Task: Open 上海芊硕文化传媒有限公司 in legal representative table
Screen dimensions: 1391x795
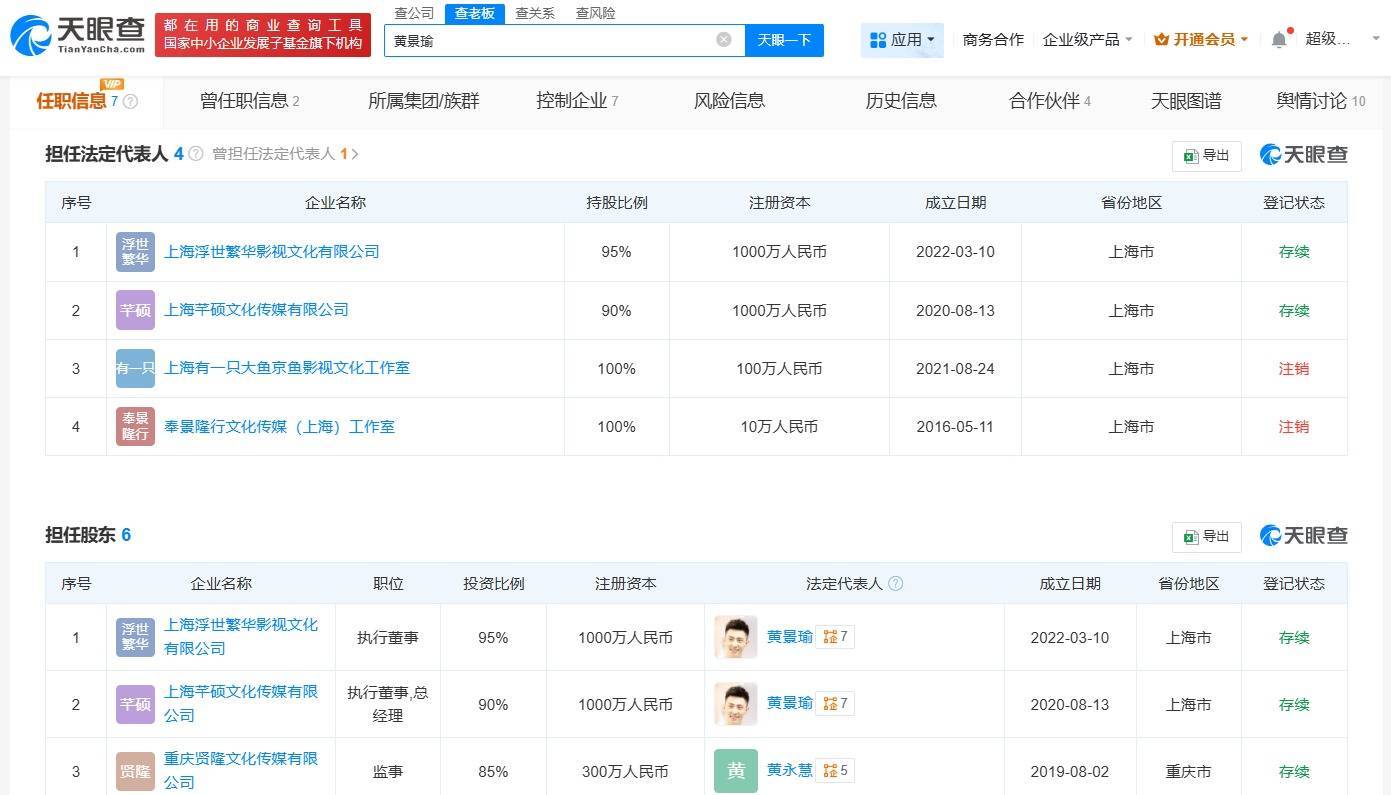Action: click(256, 310)
